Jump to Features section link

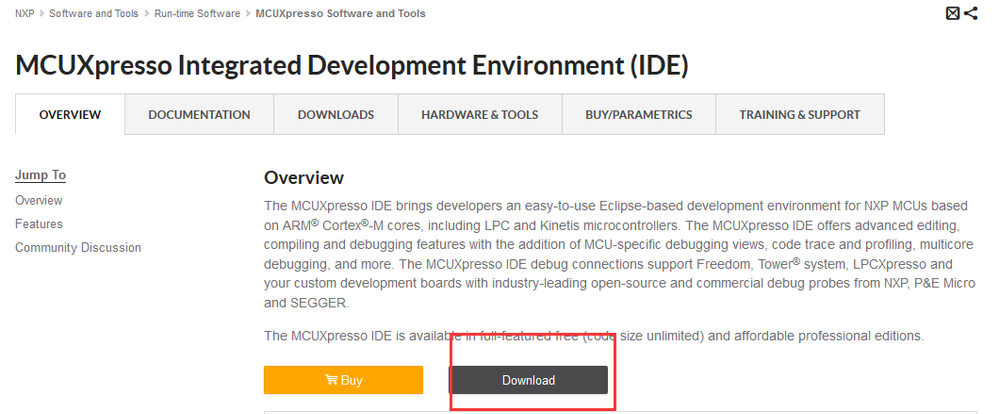39,224
